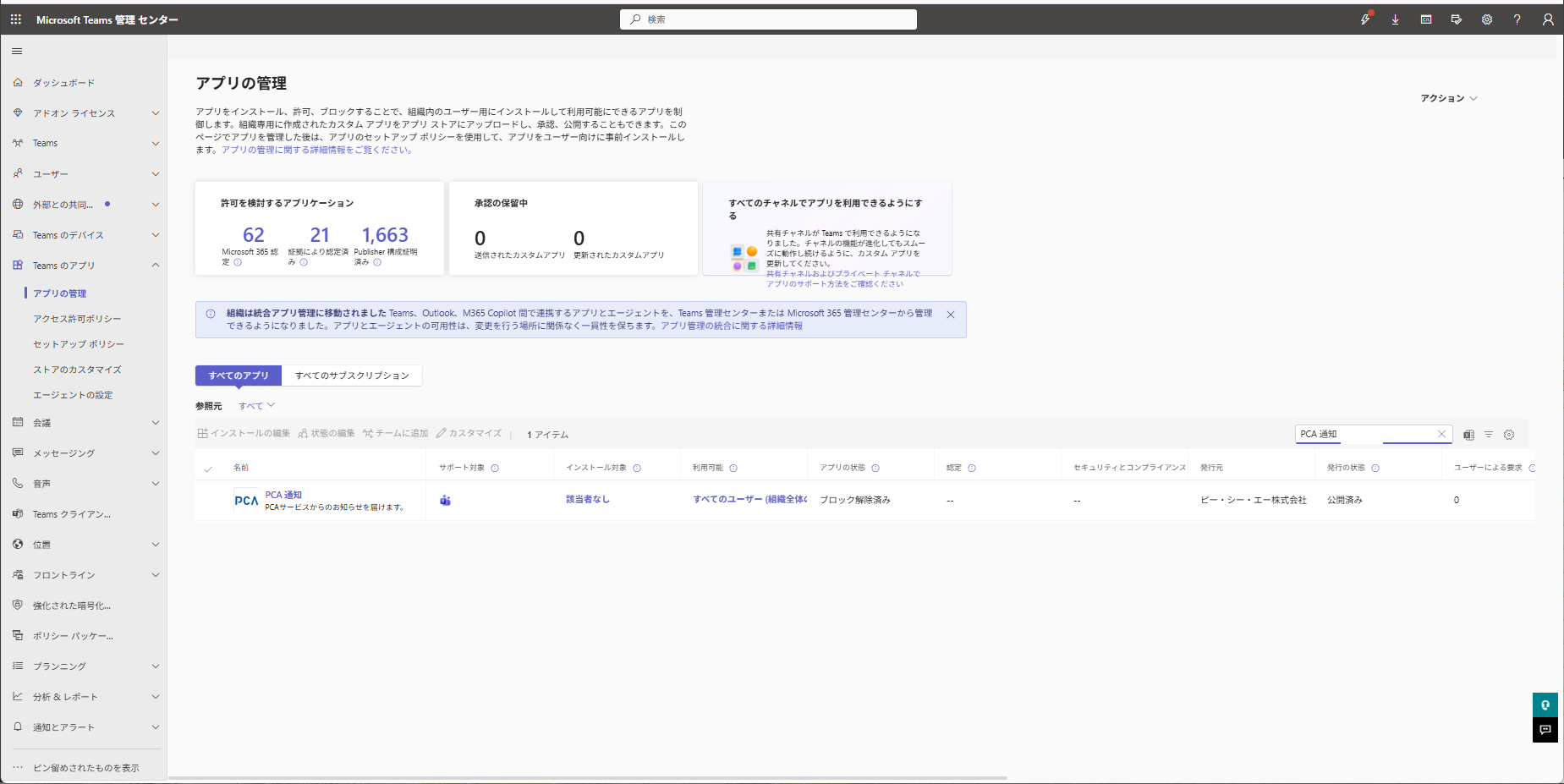Image resolution: width=1564 pixels, height=784 pixels.
Task: Open the account profile icon
Action: pyautogui.click(x=1548, y=19)
